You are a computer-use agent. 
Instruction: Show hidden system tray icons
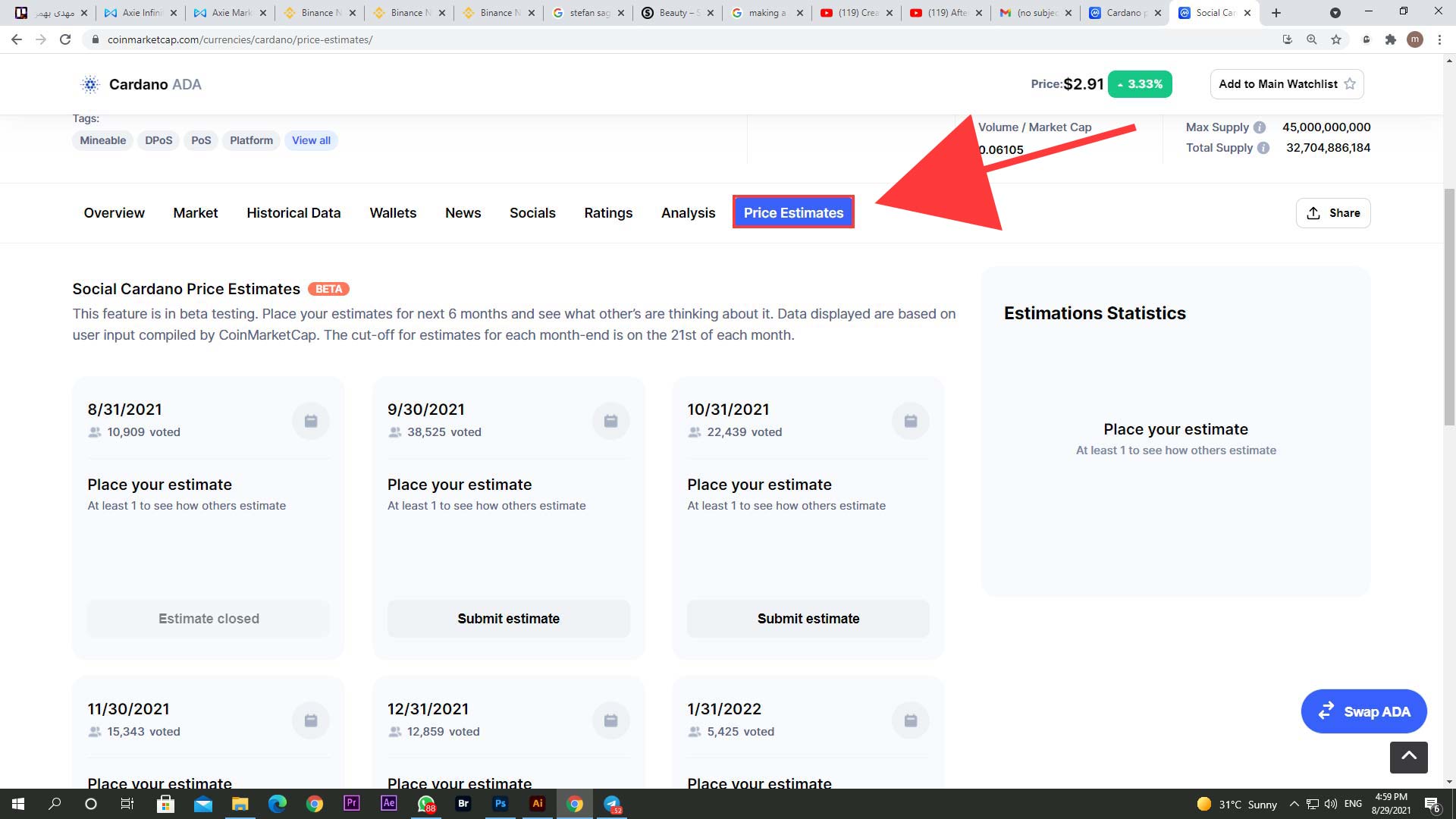point(1294,804)
